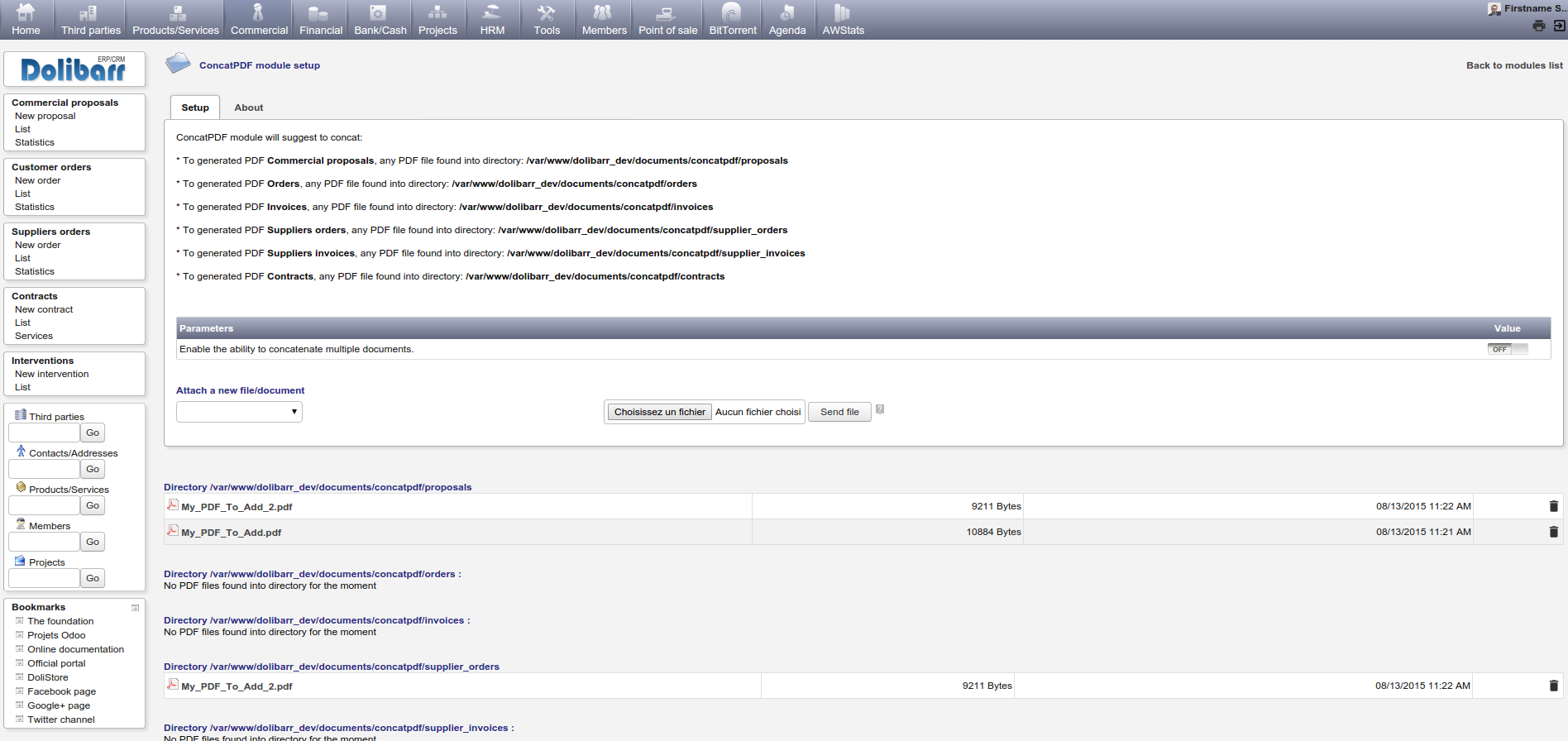Open the attach file directory dropdown
The height and width of the screenshot is (741, 1568).
tap(239, 412)
